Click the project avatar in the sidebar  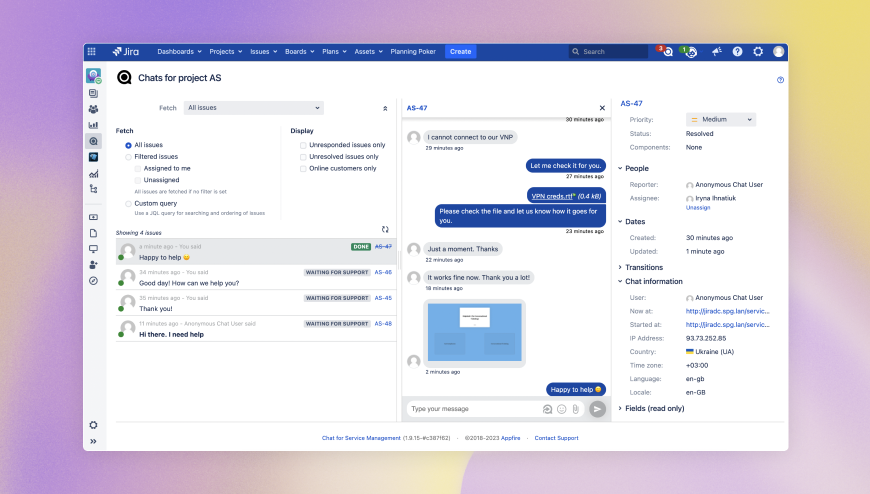[x=93, y=75]
